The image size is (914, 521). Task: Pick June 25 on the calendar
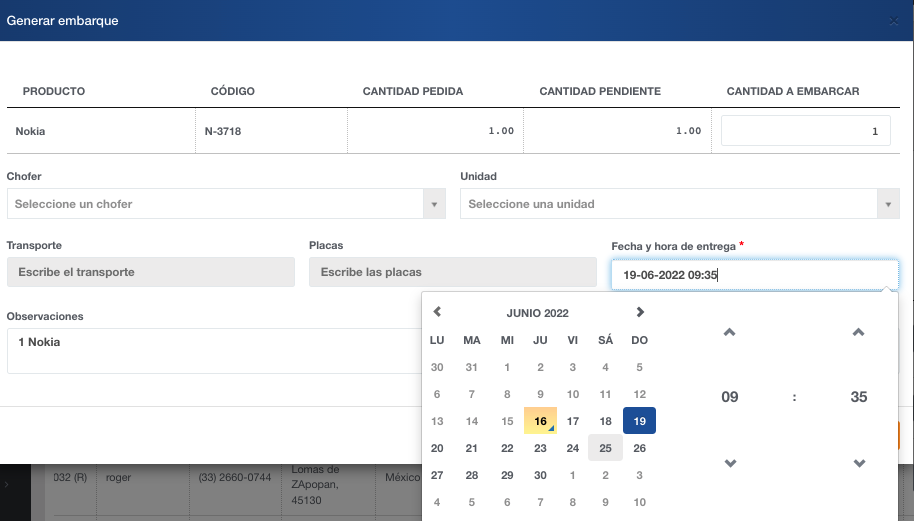tap(606, 448)
